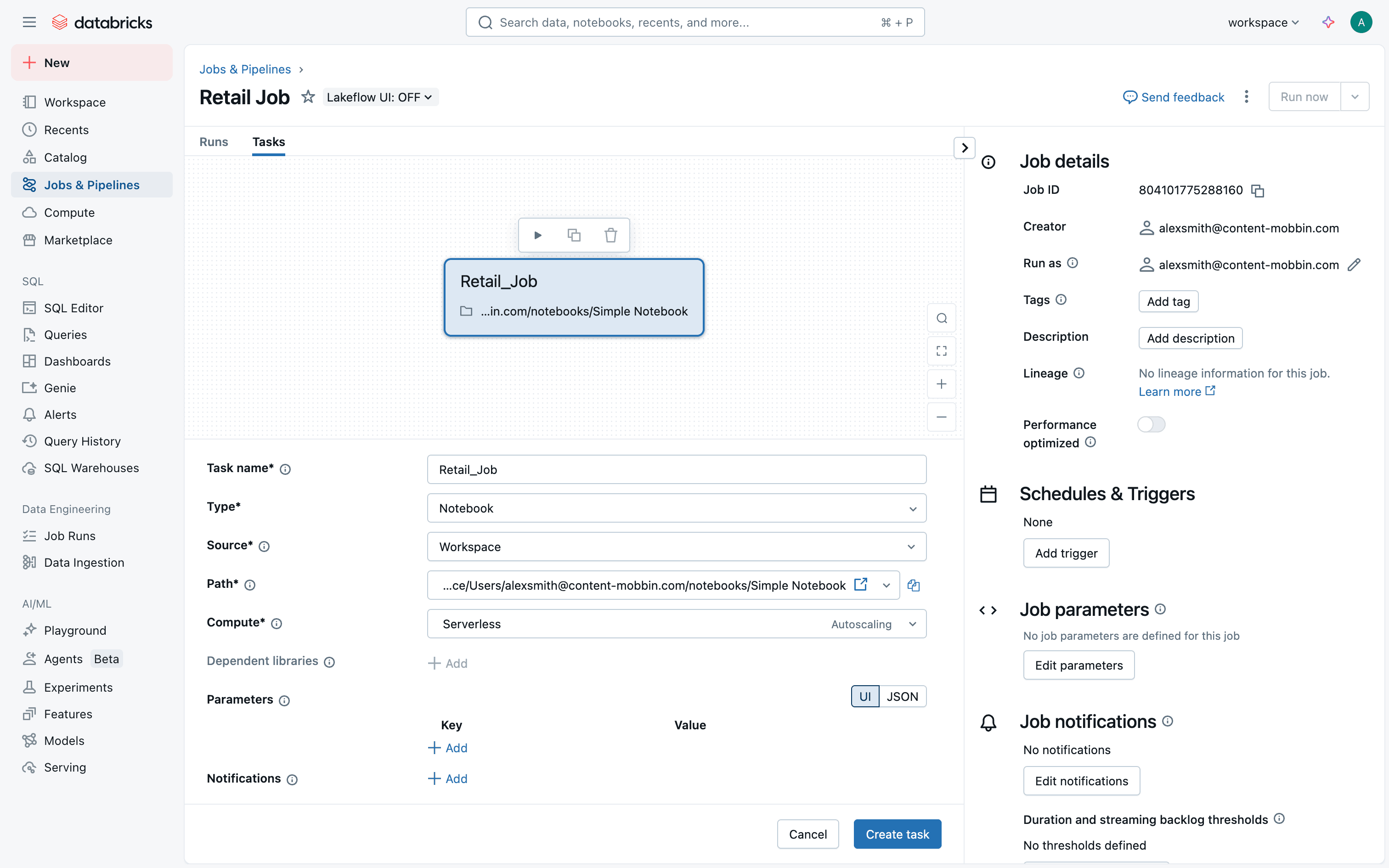Select the UI parameters view option

[x=865, y=696]
